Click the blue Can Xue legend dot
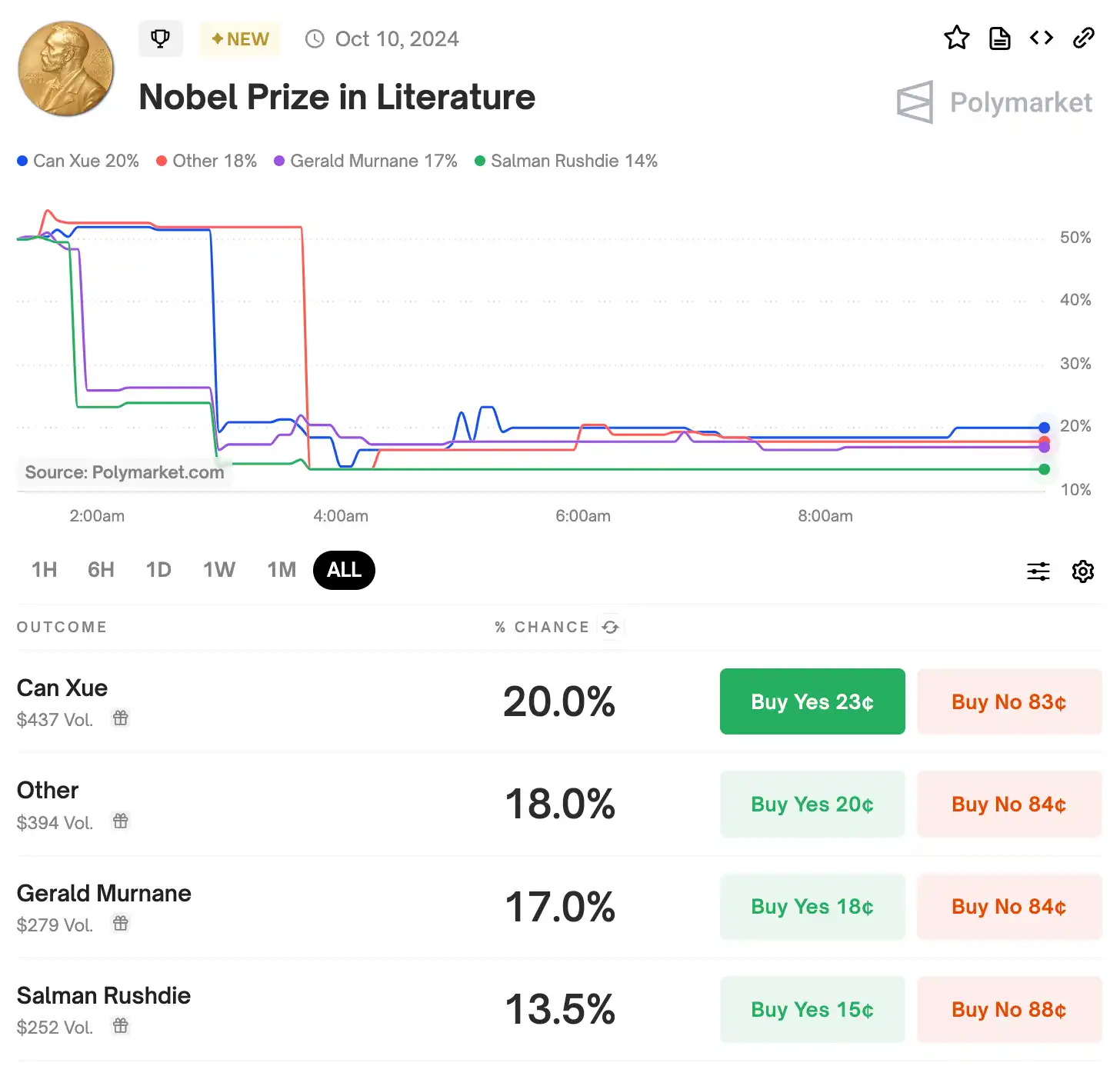1120x1066 pixels. point(22,161)
